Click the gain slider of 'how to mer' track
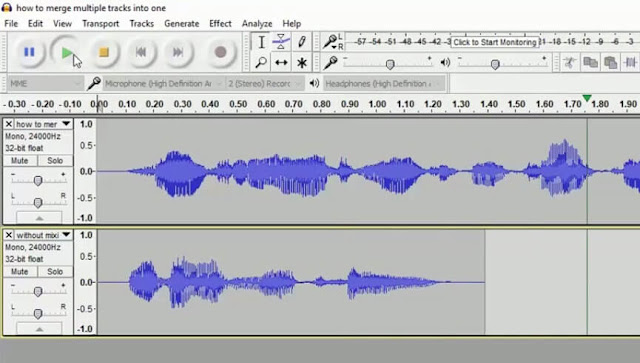Image resolution: width=640 pixels, height=363 pixels. pyautogui.click(x=38, y=180)
